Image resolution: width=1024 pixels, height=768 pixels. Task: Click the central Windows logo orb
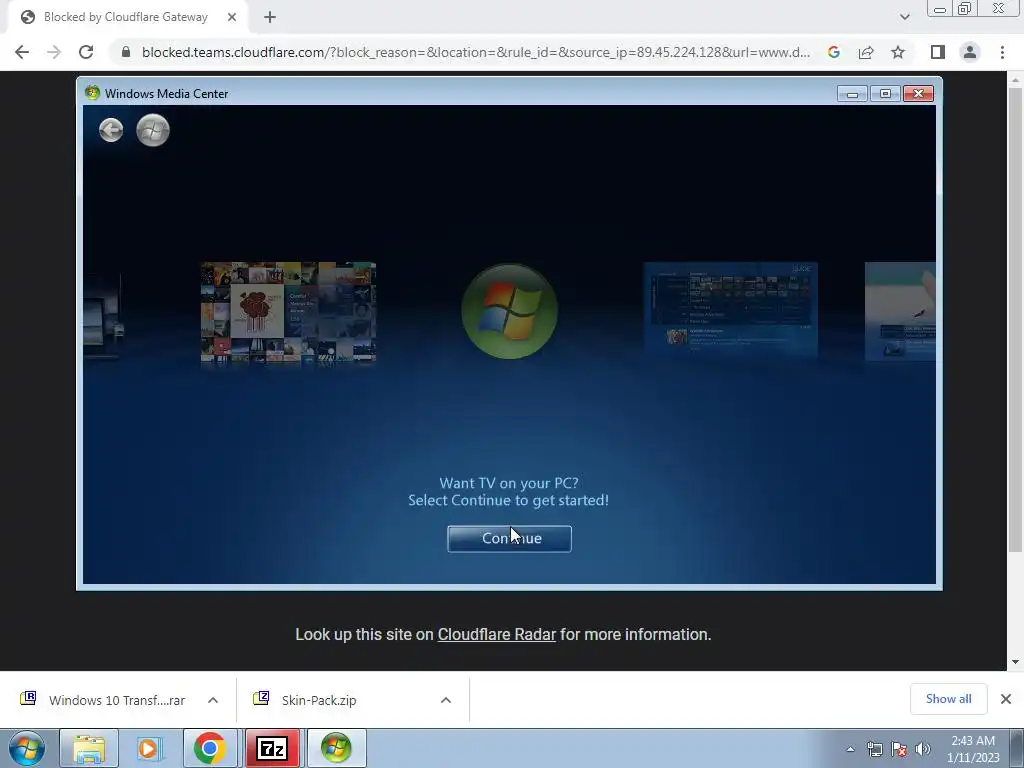pos(509,311)
